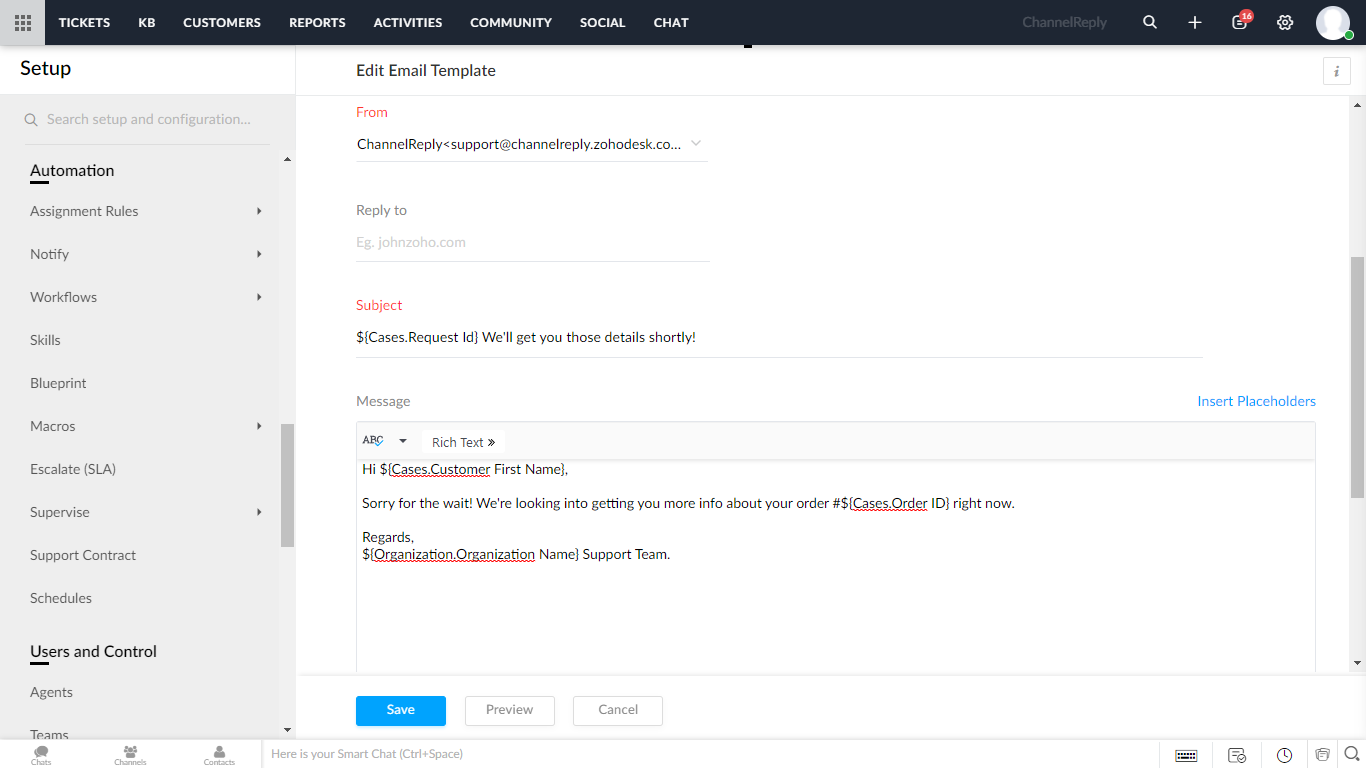Click the info icon beside Edit Email Template
The height and width of the screenshot is (768, 1366).
[1337, 71]
